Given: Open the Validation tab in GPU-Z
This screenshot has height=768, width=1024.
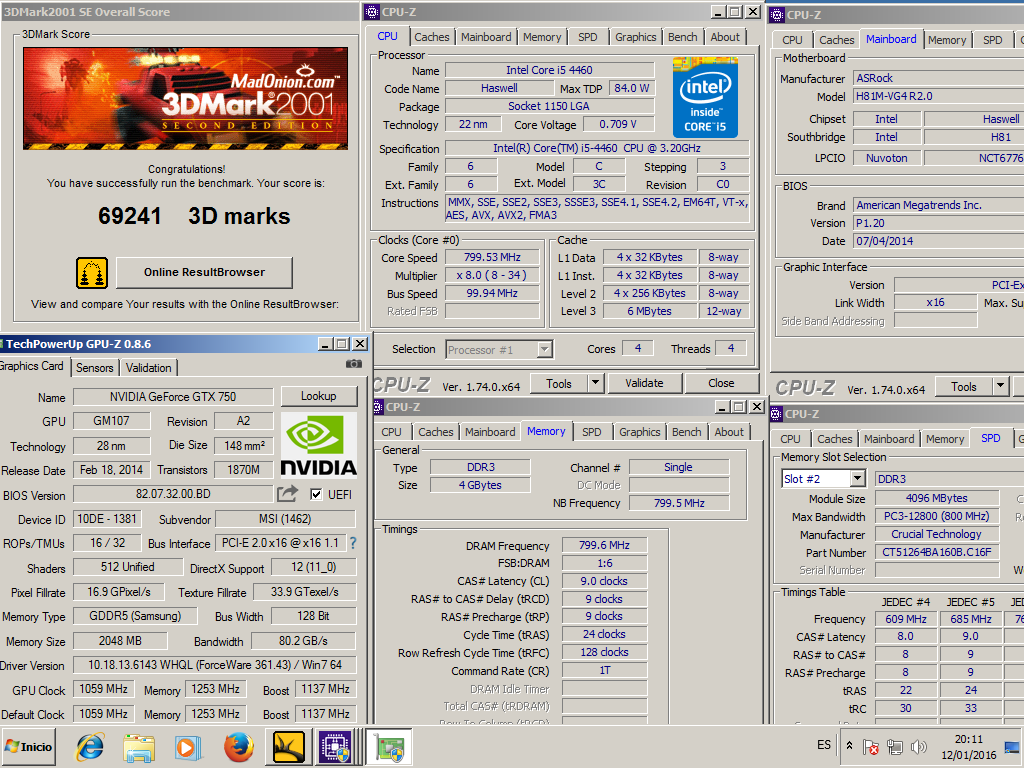Looking at the screenshot, I should tap(148, 368).
